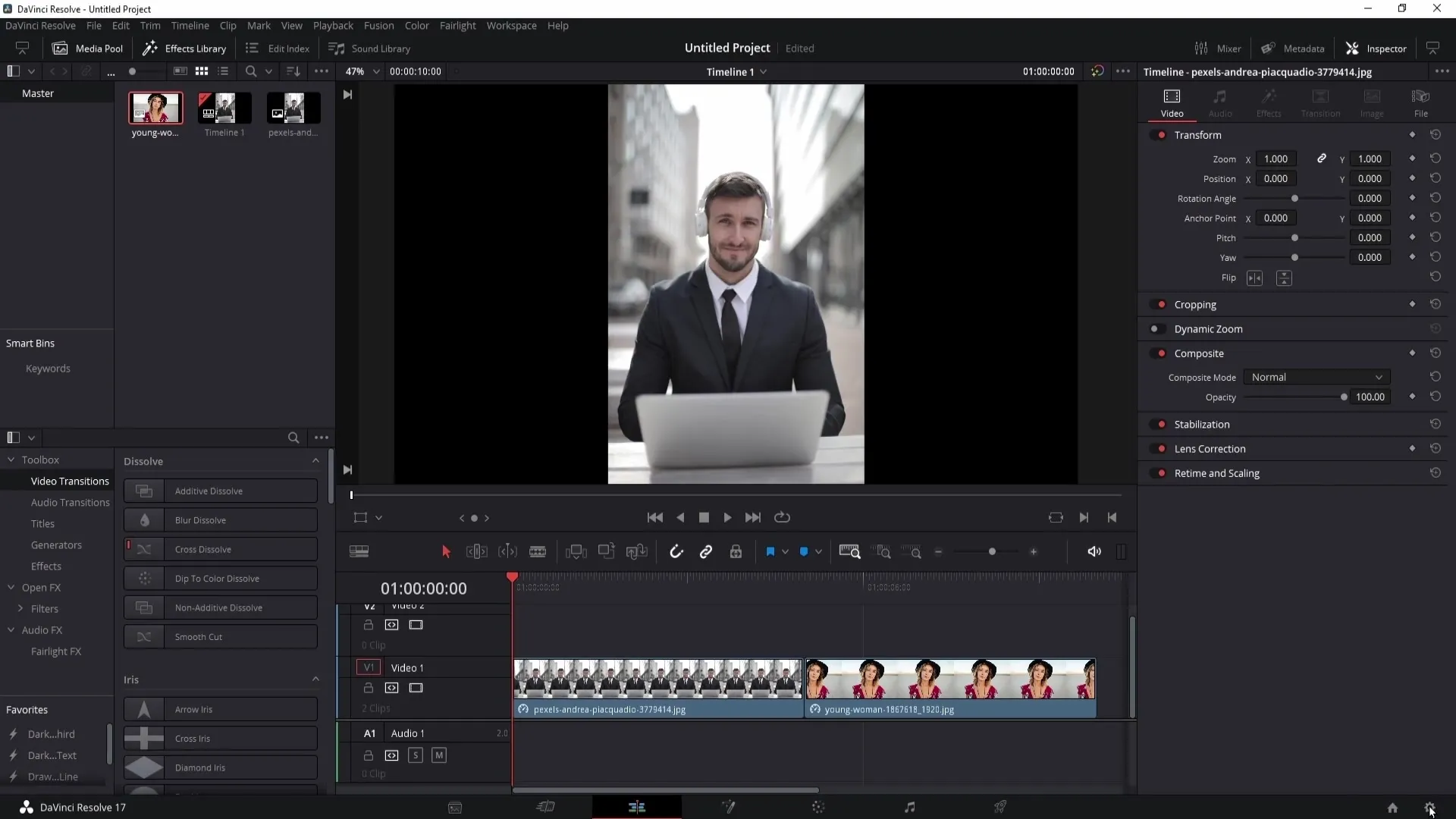
Task: Select the Playback menu item
Action: click(x=333, y=25)
